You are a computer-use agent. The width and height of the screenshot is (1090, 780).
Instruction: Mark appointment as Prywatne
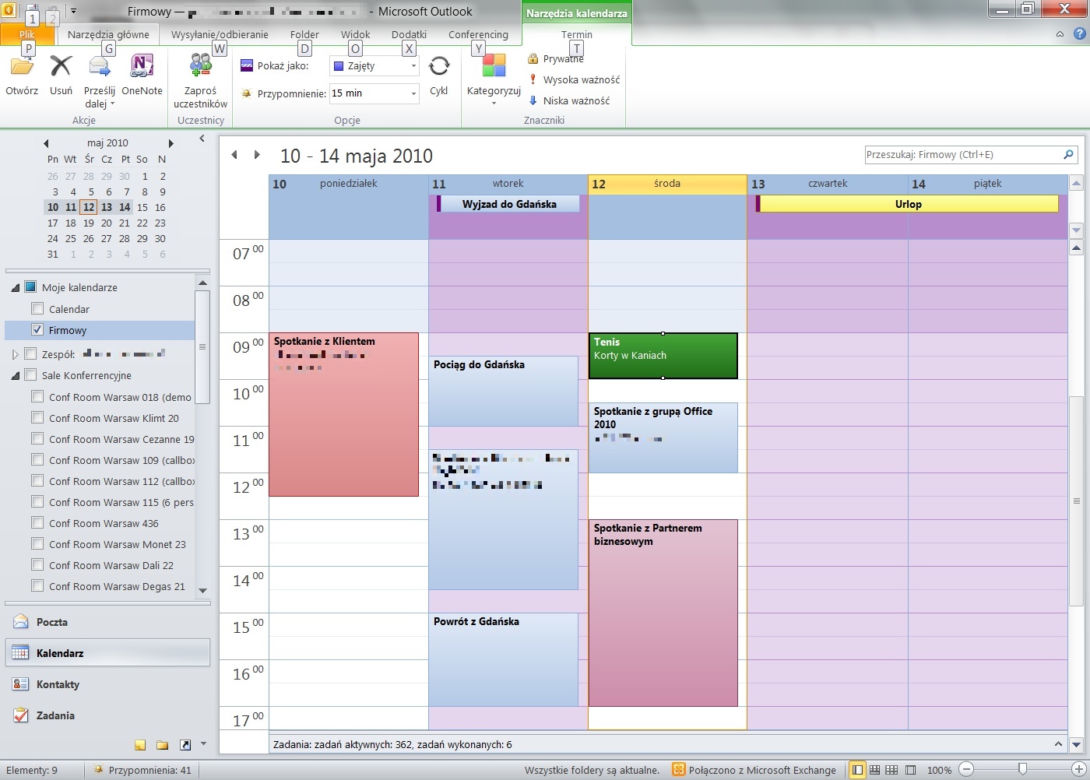(555, 59)
